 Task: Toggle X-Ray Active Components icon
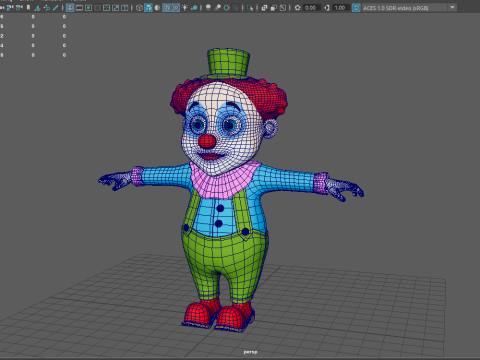tap(274, 8)
